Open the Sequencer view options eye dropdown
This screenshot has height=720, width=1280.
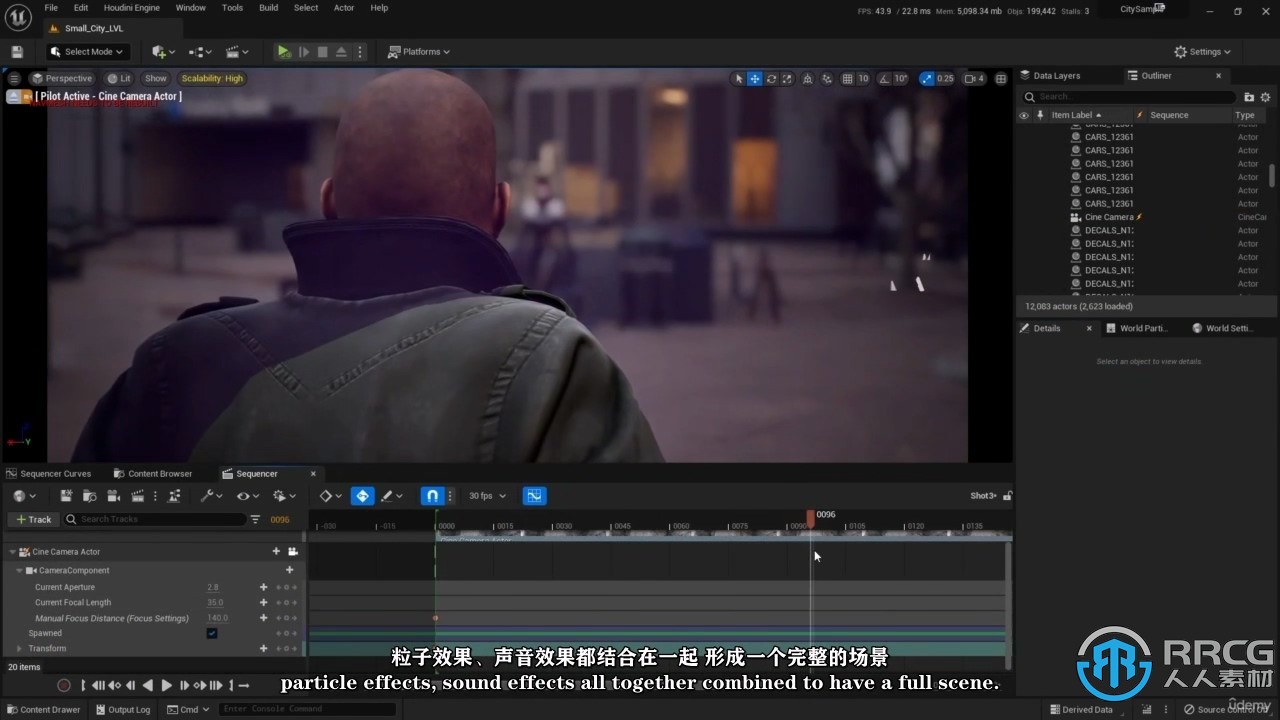point(248,496)
